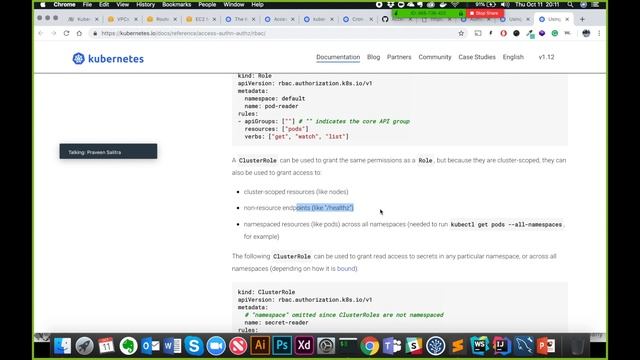Open the red Opera-style extension icon

(x=503, y=33)
